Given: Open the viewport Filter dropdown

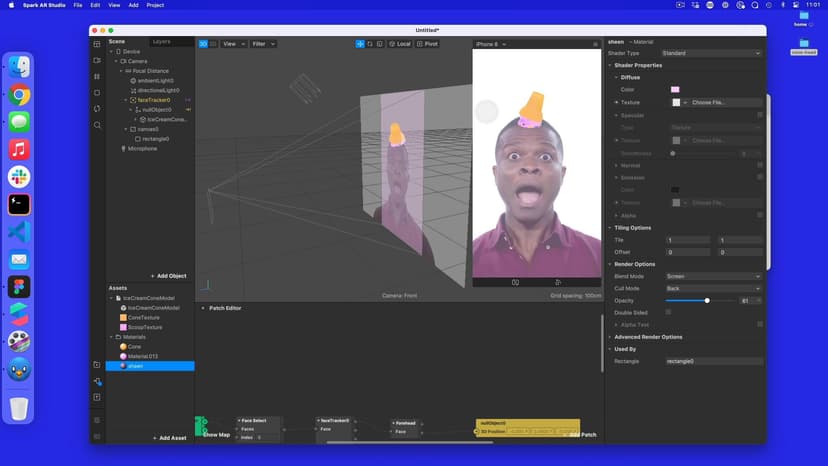Looking at the screenshot, I should [263, 44].
